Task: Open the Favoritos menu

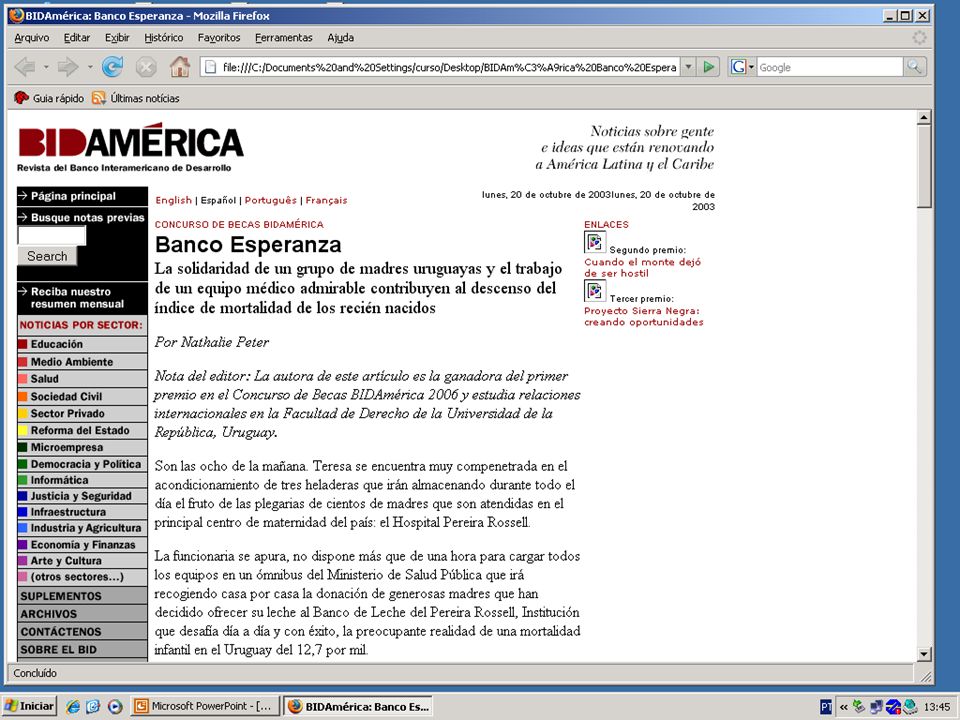Action: tap(219, 37)
